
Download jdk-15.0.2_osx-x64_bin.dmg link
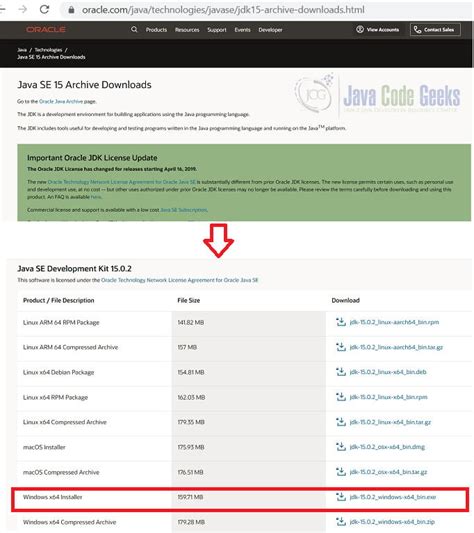[x=387, y=447]
